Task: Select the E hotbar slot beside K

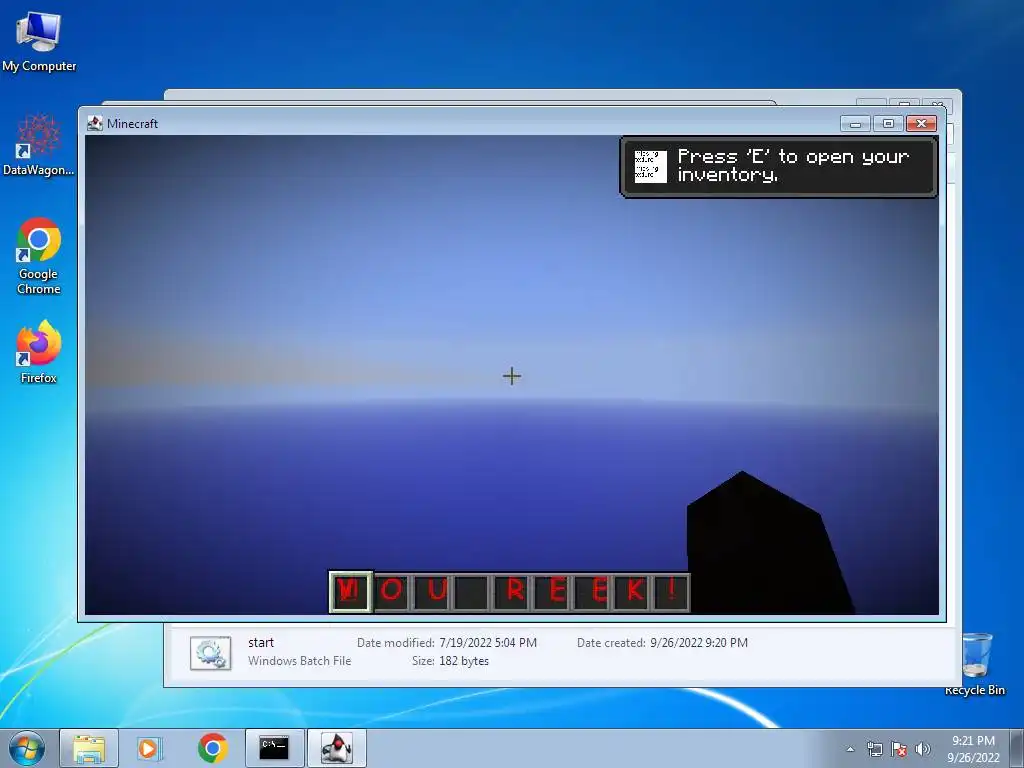Action: click(592, 592)
